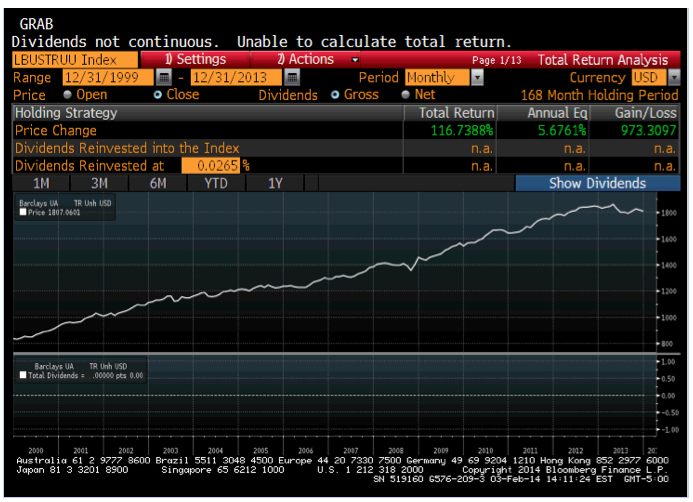Click the Total Dividends legend swatch
The width and height of the screenshot is (693, 502).
[x=24, y=375]
